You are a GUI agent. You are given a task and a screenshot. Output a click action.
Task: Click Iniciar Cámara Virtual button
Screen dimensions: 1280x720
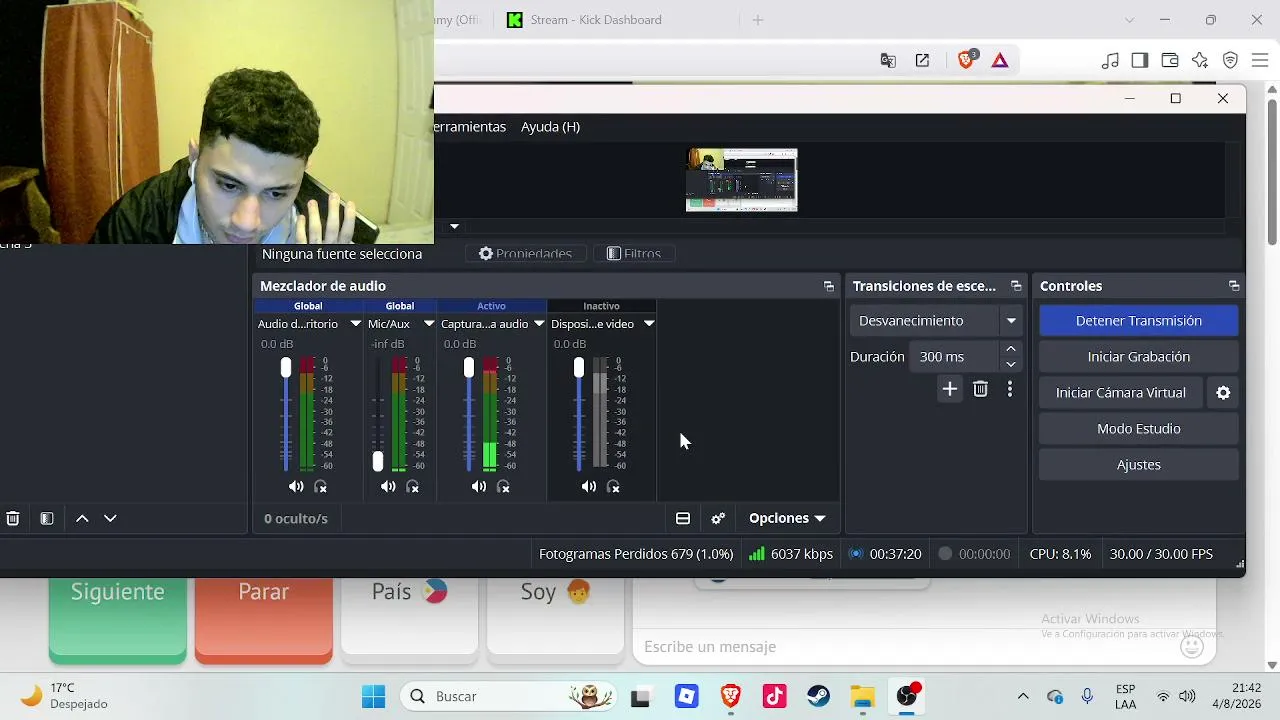click(1121, 393)
